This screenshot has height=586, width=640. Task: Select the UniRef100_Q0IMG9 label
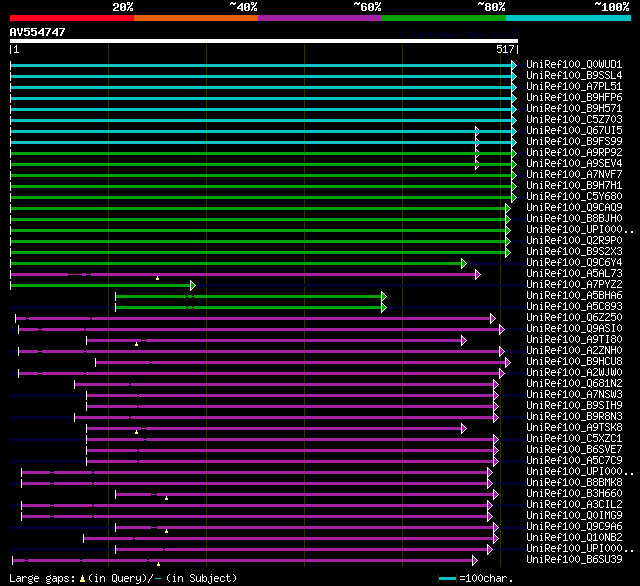[574, 516]
